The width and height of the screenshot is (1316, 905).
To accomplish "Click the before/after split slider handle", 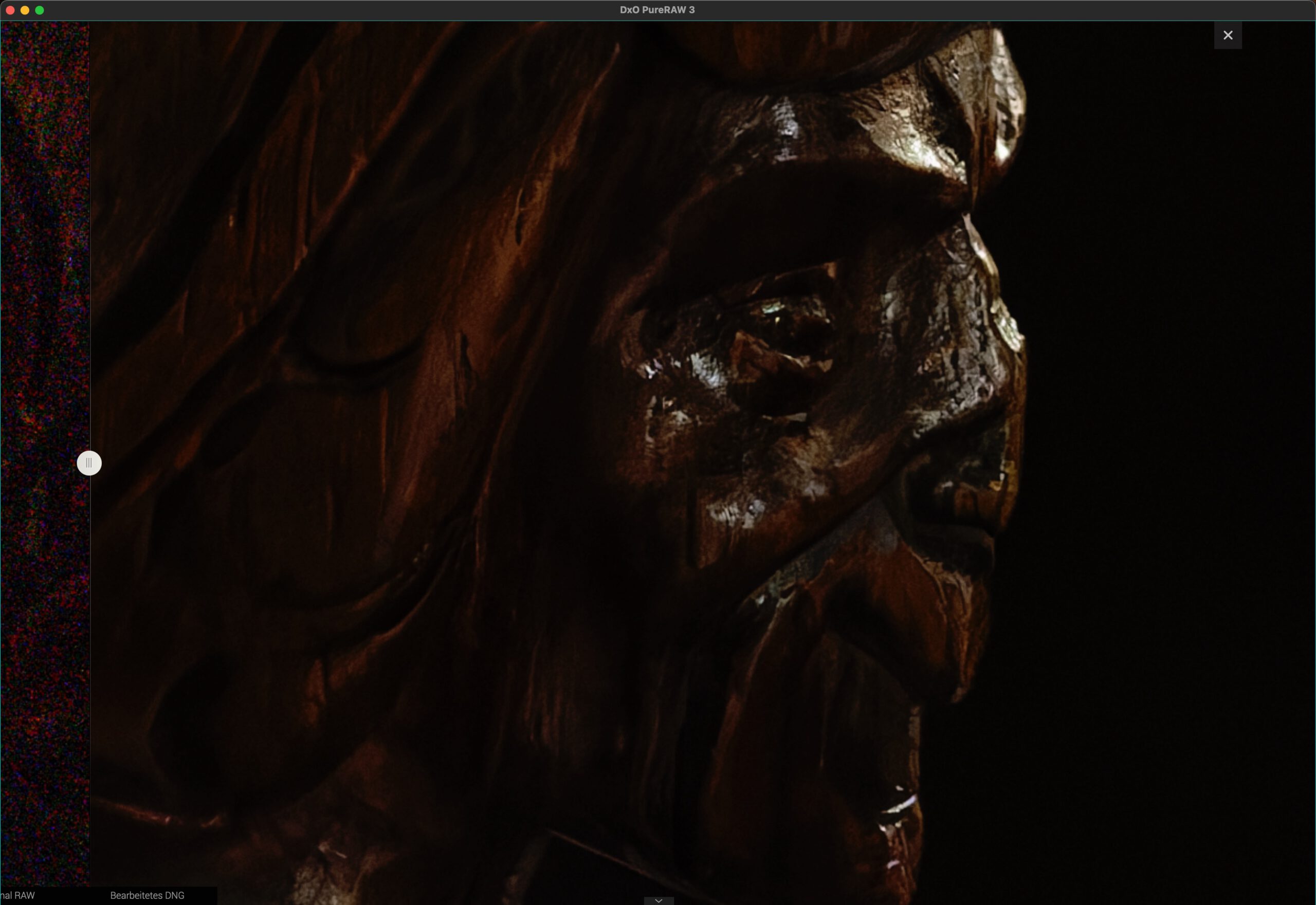I will point(89,463).
